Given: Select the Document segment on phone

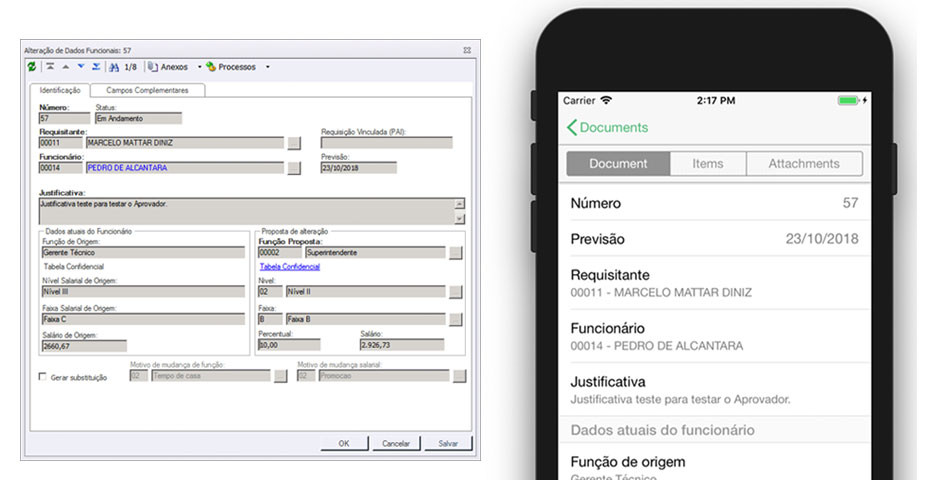Looking at the screenshot, I should (x=618, y=164).
